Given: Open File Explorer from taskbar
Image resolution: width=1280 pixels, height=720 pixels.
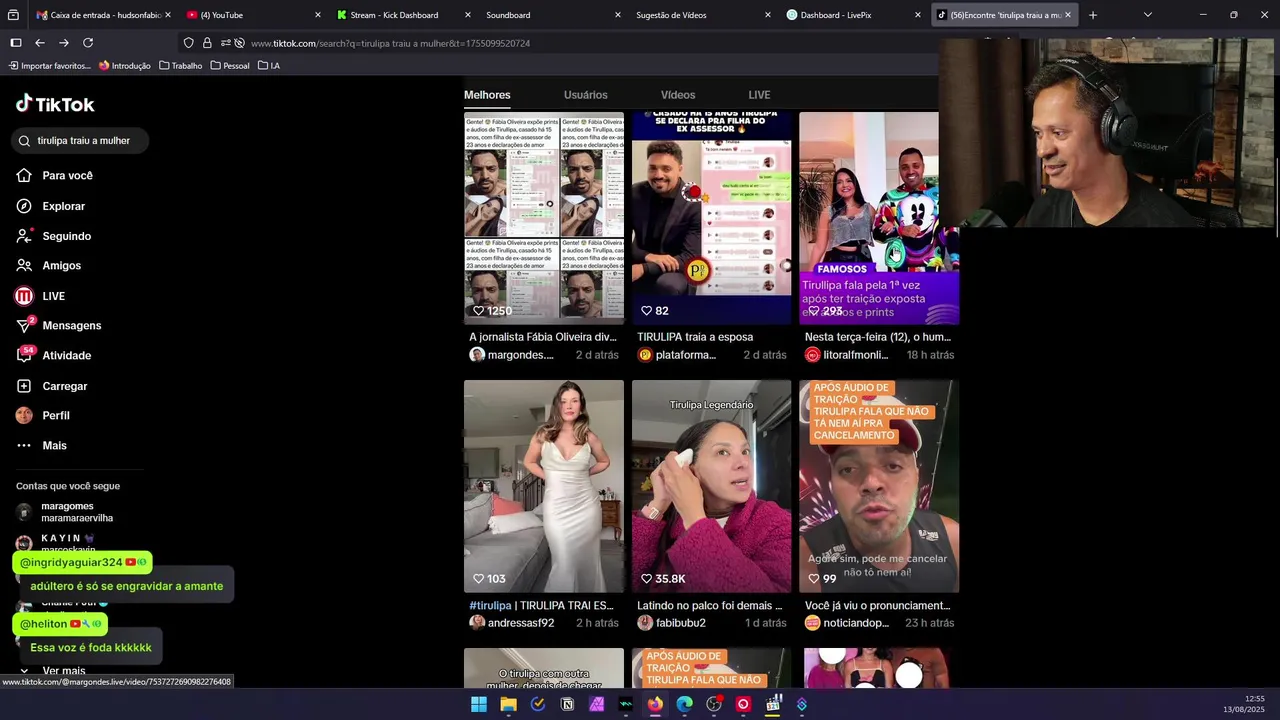Looking at the screenshot, I should pos(508,704).
